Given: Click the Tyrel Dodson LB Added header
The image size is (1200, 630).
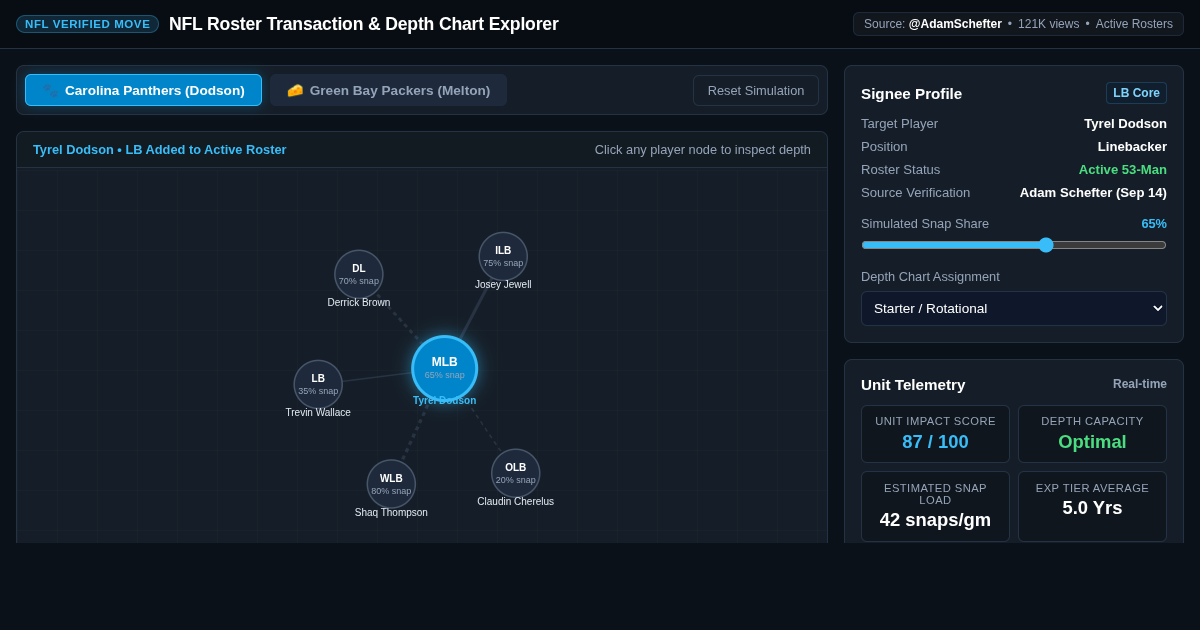Looking at the screenshot, I should [160, 149].
